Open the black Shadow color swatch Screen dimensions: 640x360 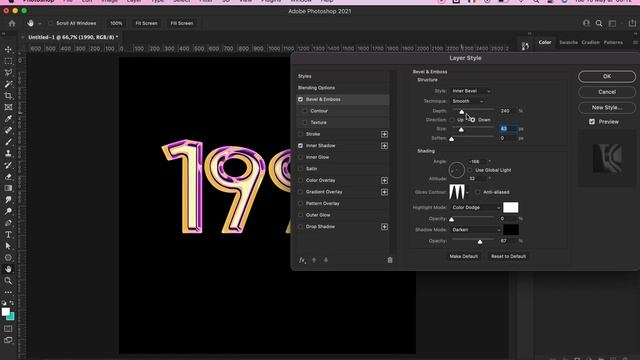(511, 229)
